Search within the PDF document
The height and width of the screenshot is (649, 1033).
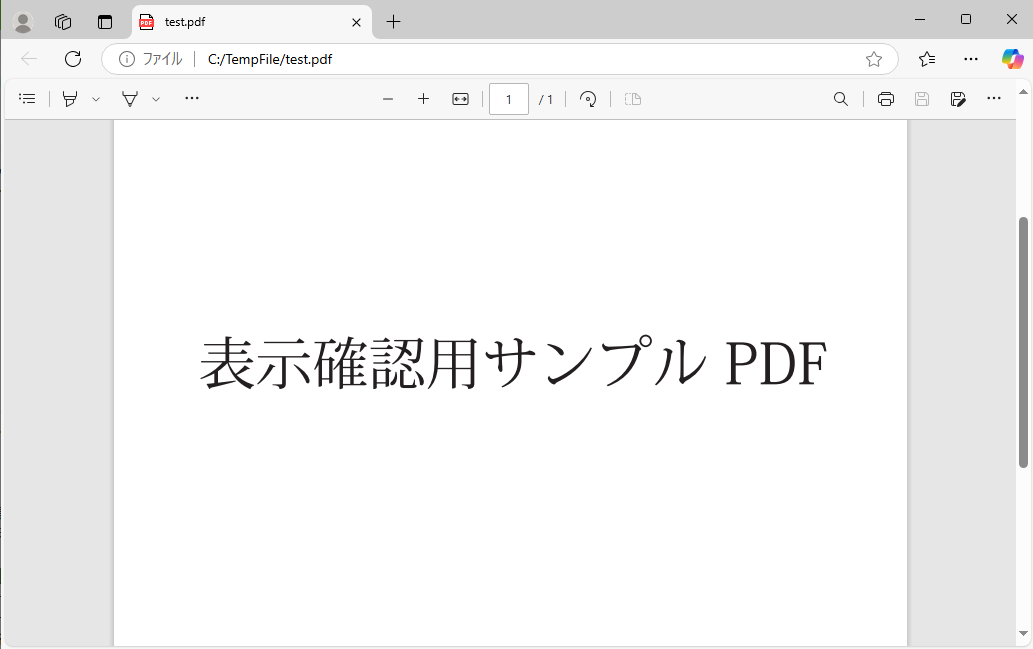coord(841,99)
